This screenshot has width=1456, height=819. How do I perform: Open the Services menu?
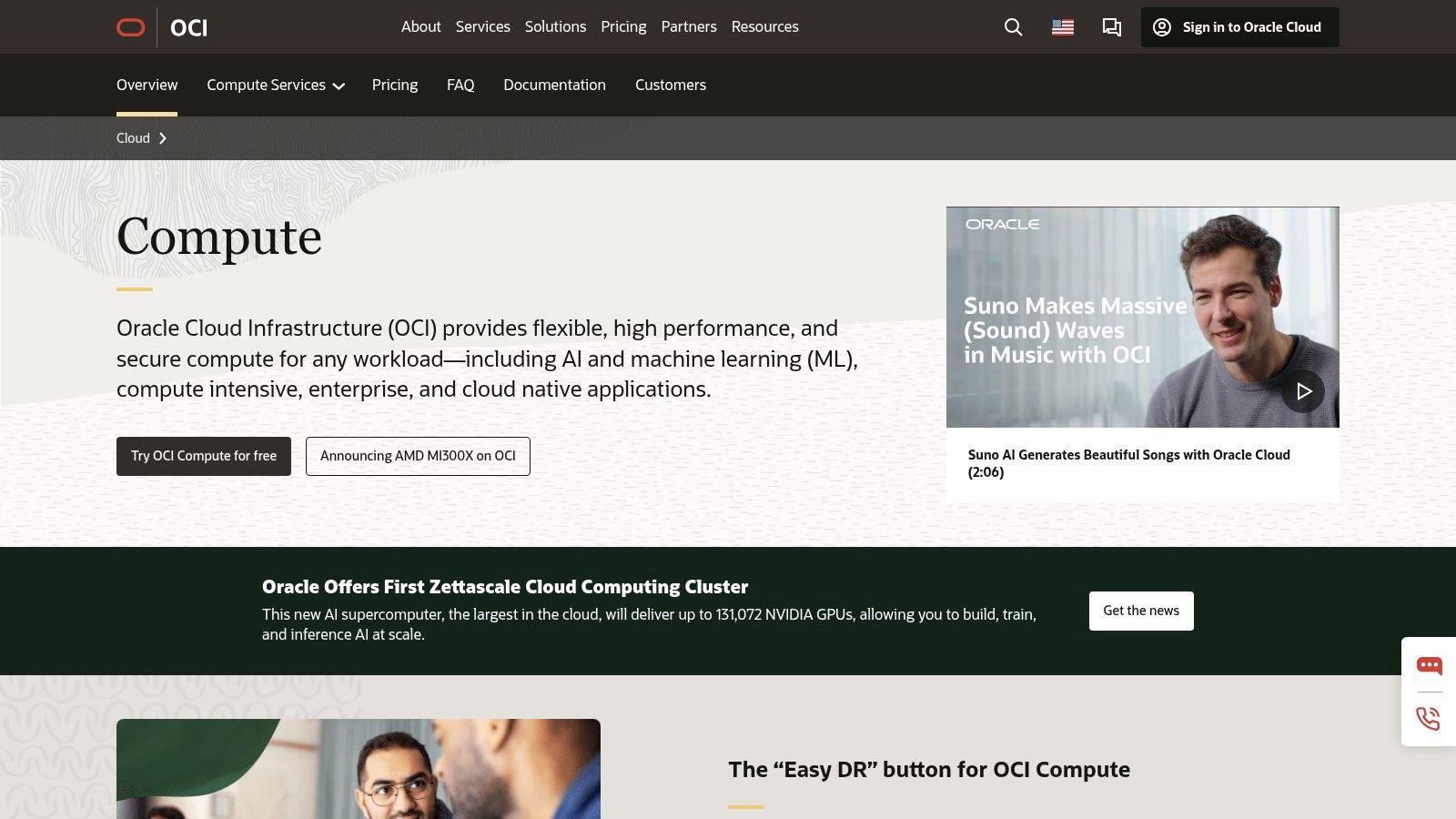483,27
